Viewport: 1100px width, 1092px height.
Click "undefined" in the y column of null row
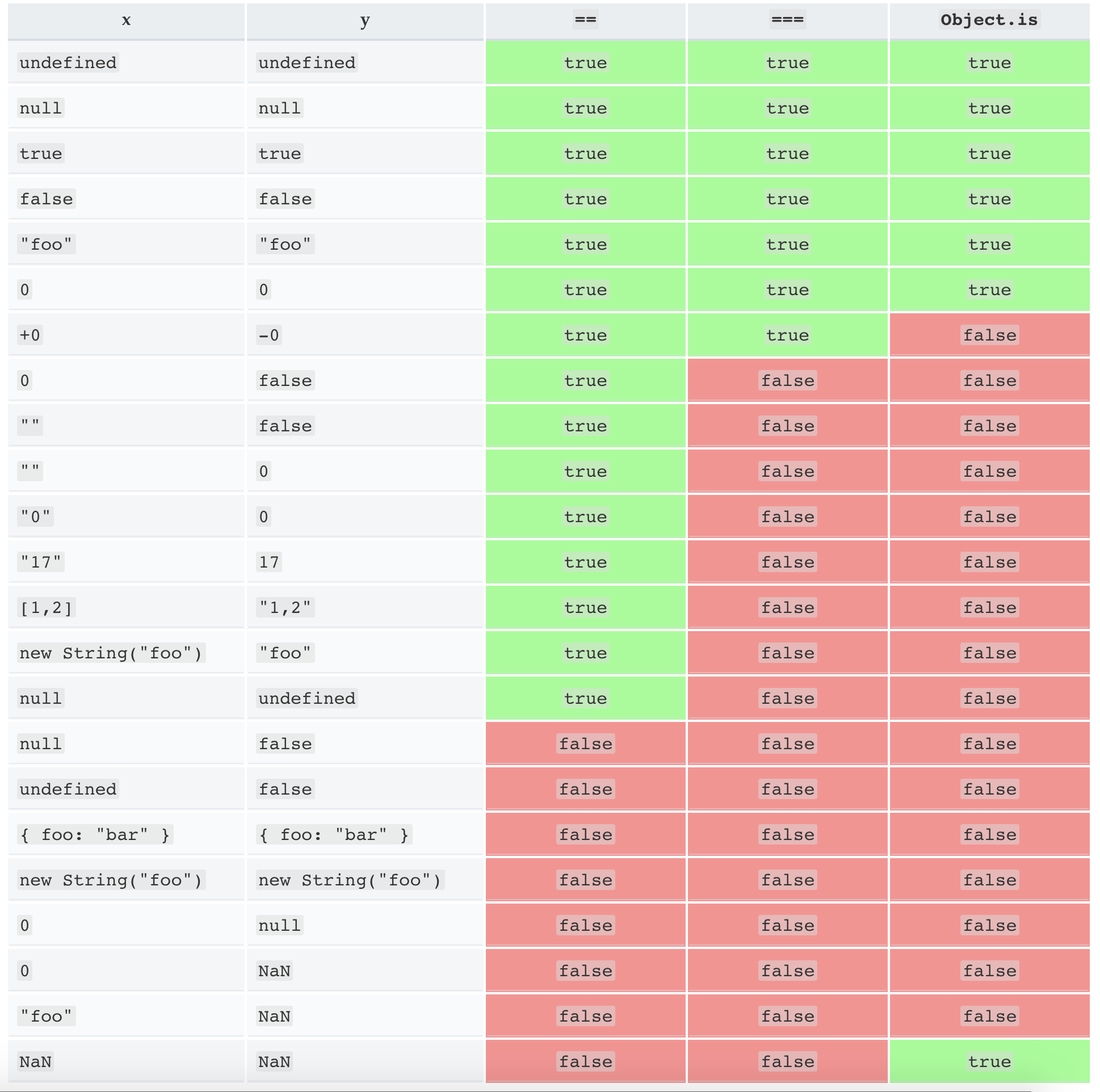pos(307,698)
